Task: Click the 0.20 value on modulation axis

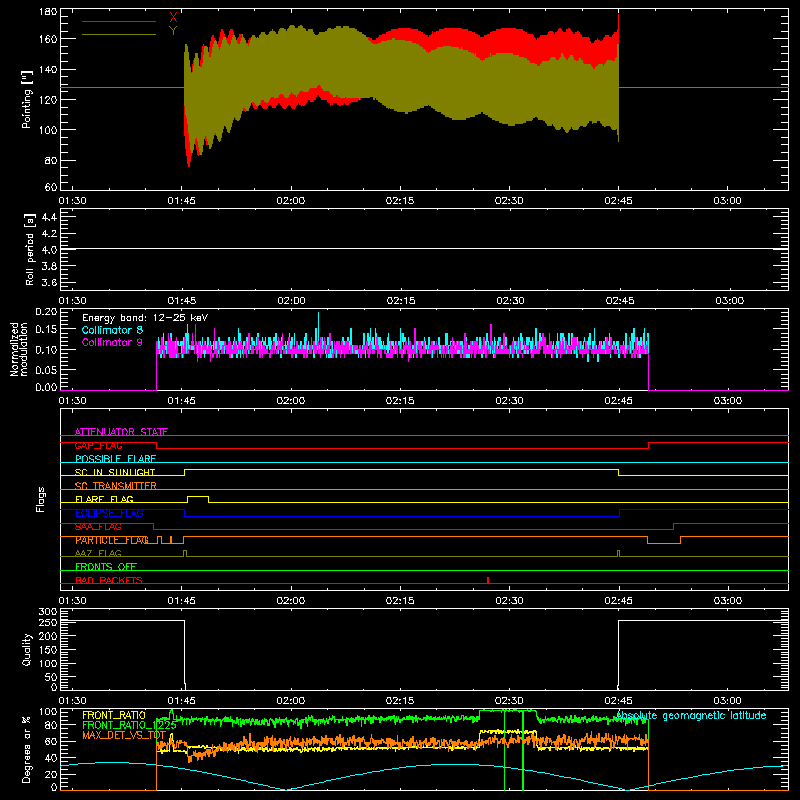Action: point(46,311)
